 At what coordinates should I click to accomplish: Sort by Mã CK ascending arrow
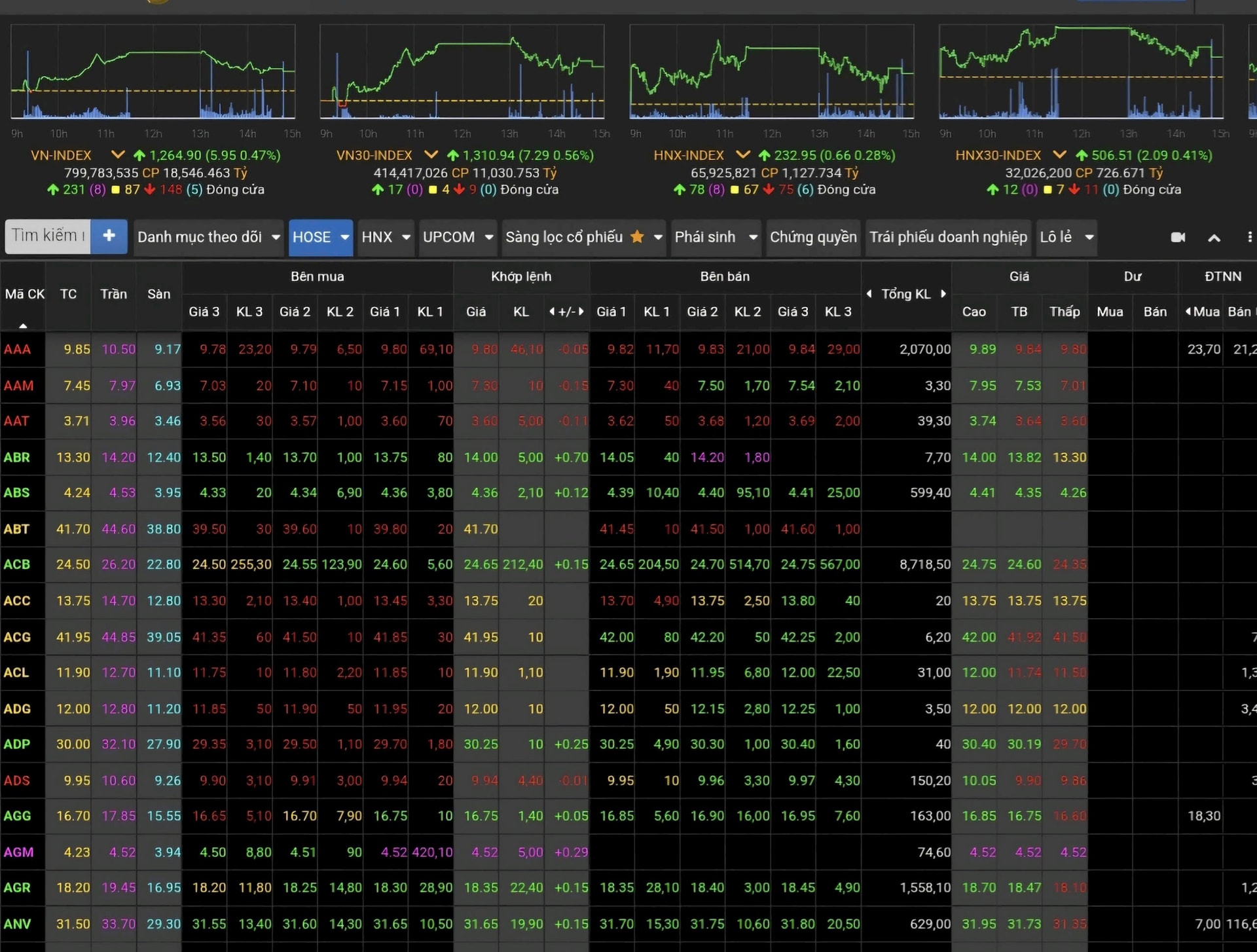pyautogui.click(x=23, y=325)
